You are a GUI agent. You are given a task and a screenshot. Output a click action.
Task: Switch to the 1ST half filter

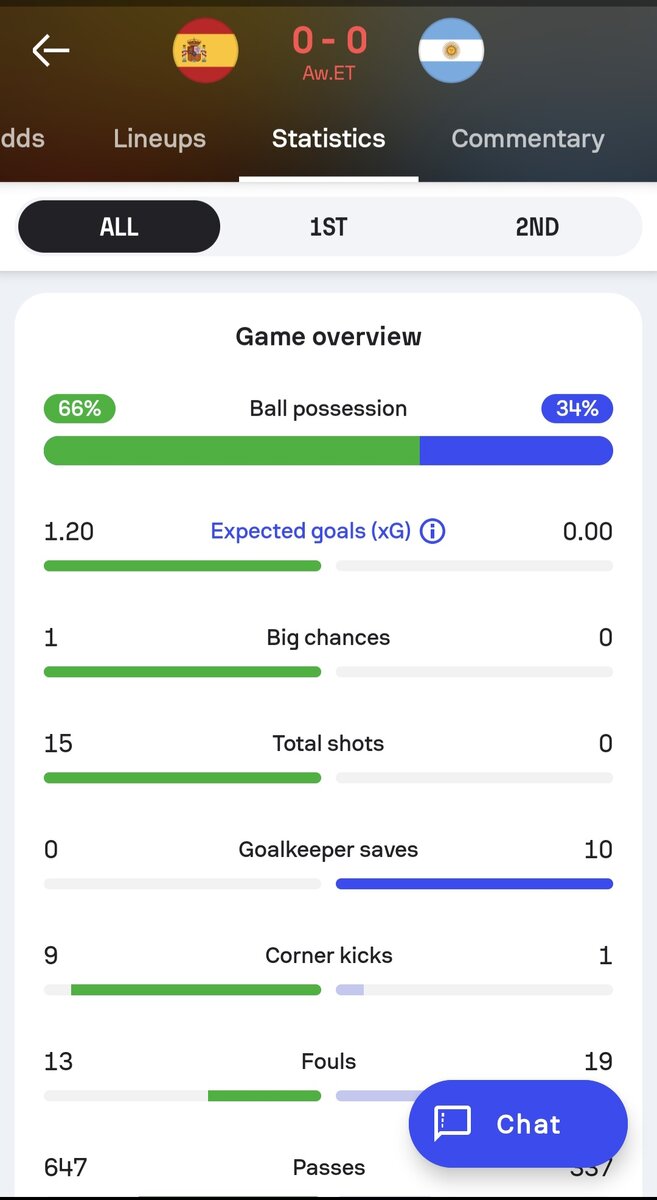(328, 227)
